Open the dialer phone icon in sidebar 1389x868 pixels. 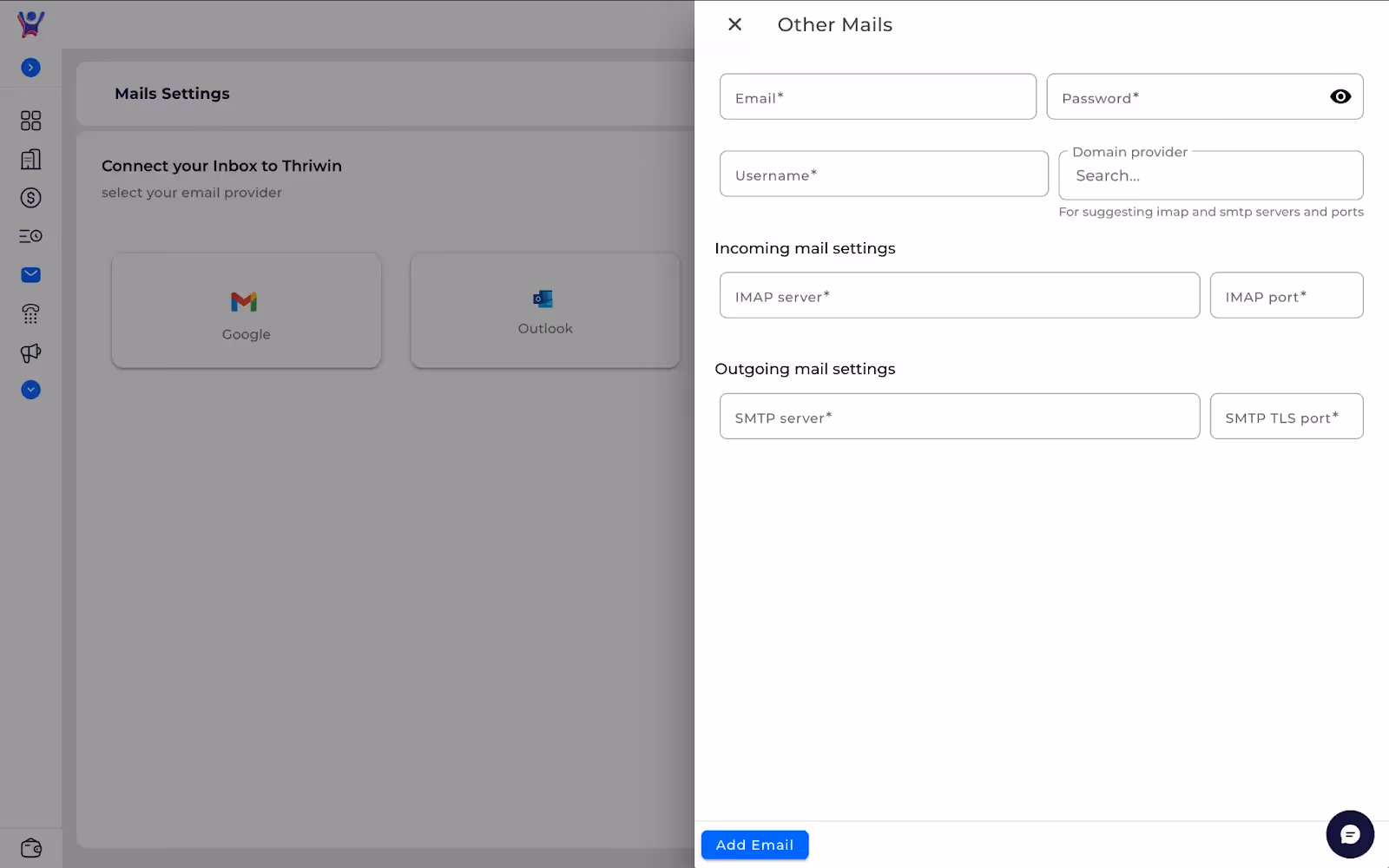click(x=30, y=313)
